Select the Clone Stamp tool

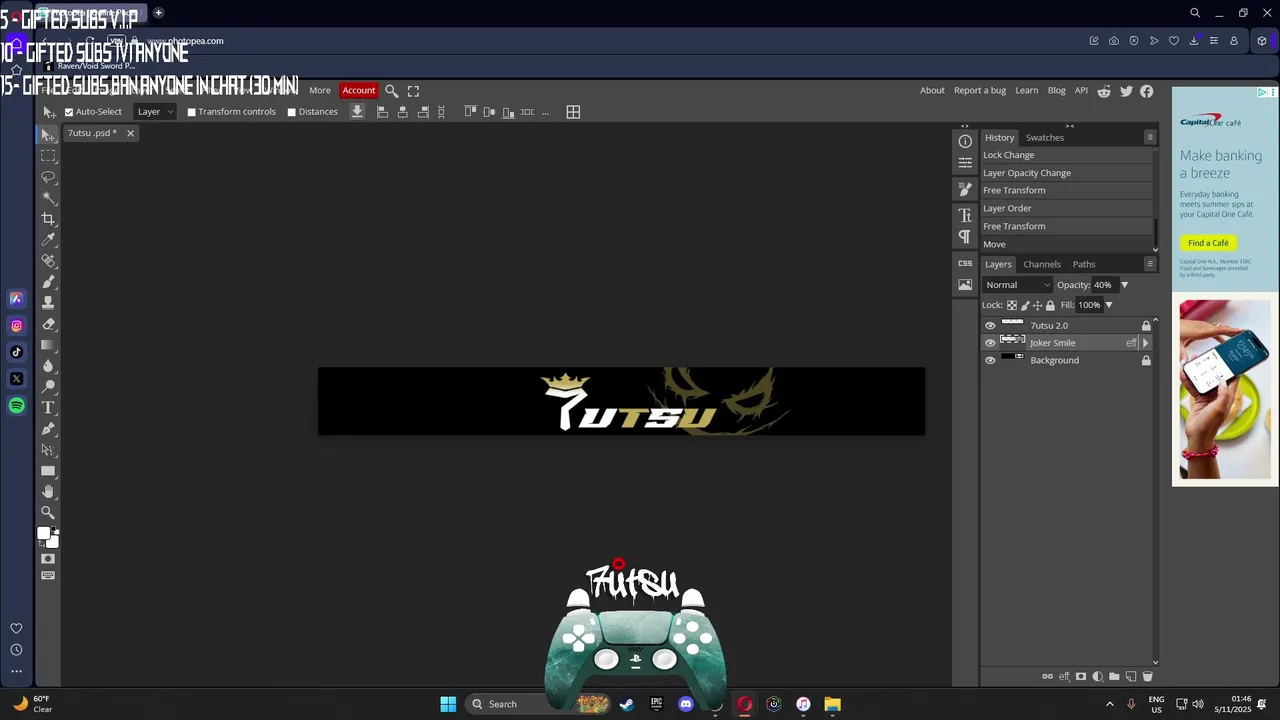point(48,303)
